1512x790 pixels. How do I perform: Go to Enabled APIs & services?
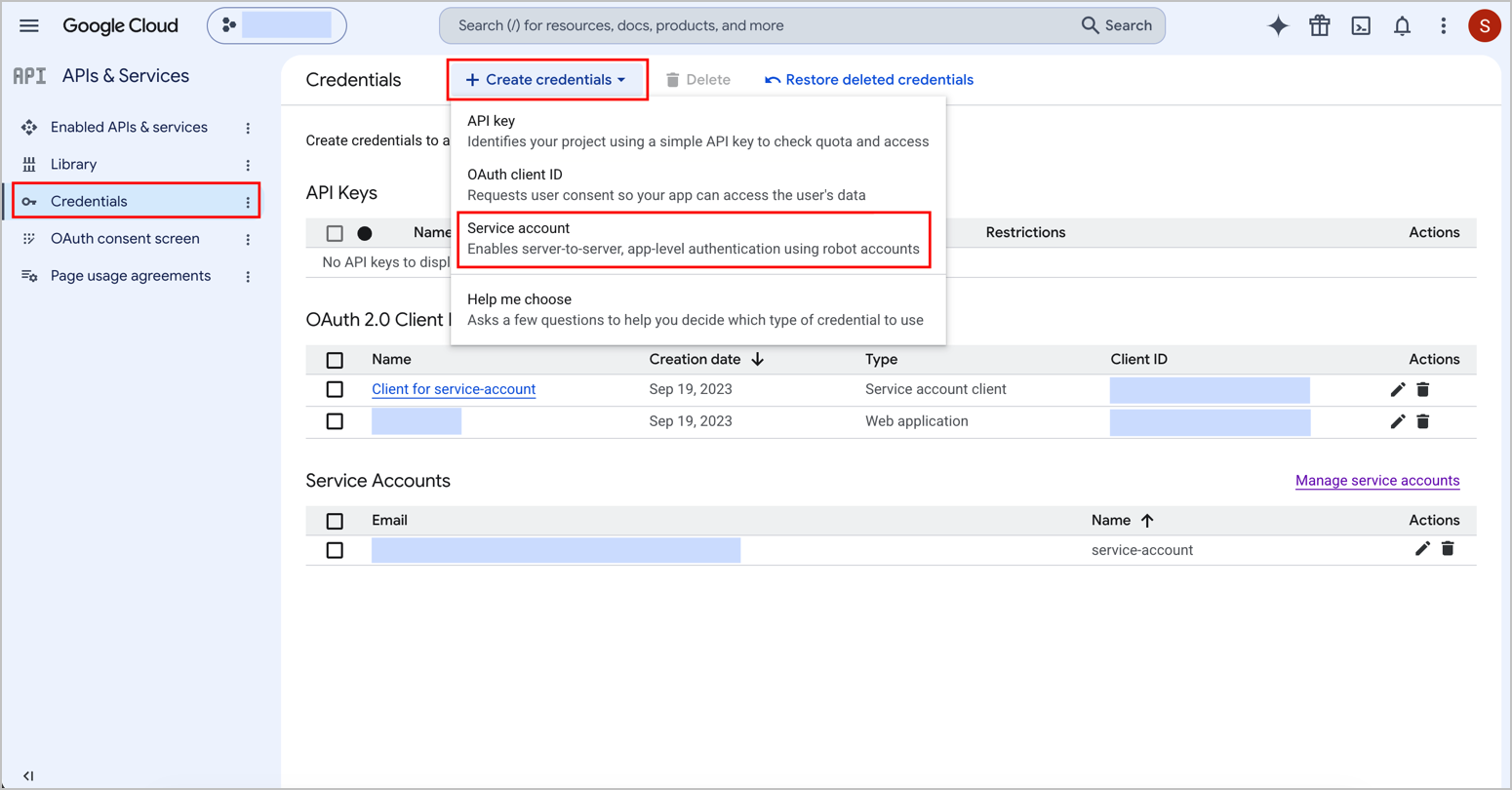point(129,128)
